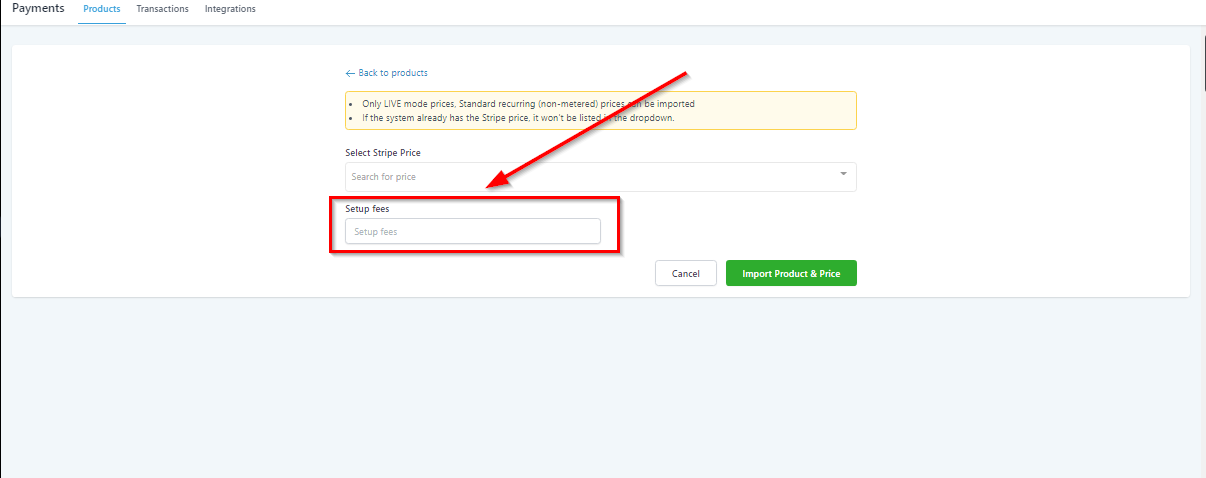Click the red annotation arrow's shaft
Viewport: 1206px width, 478px height.
click(600, 125)
